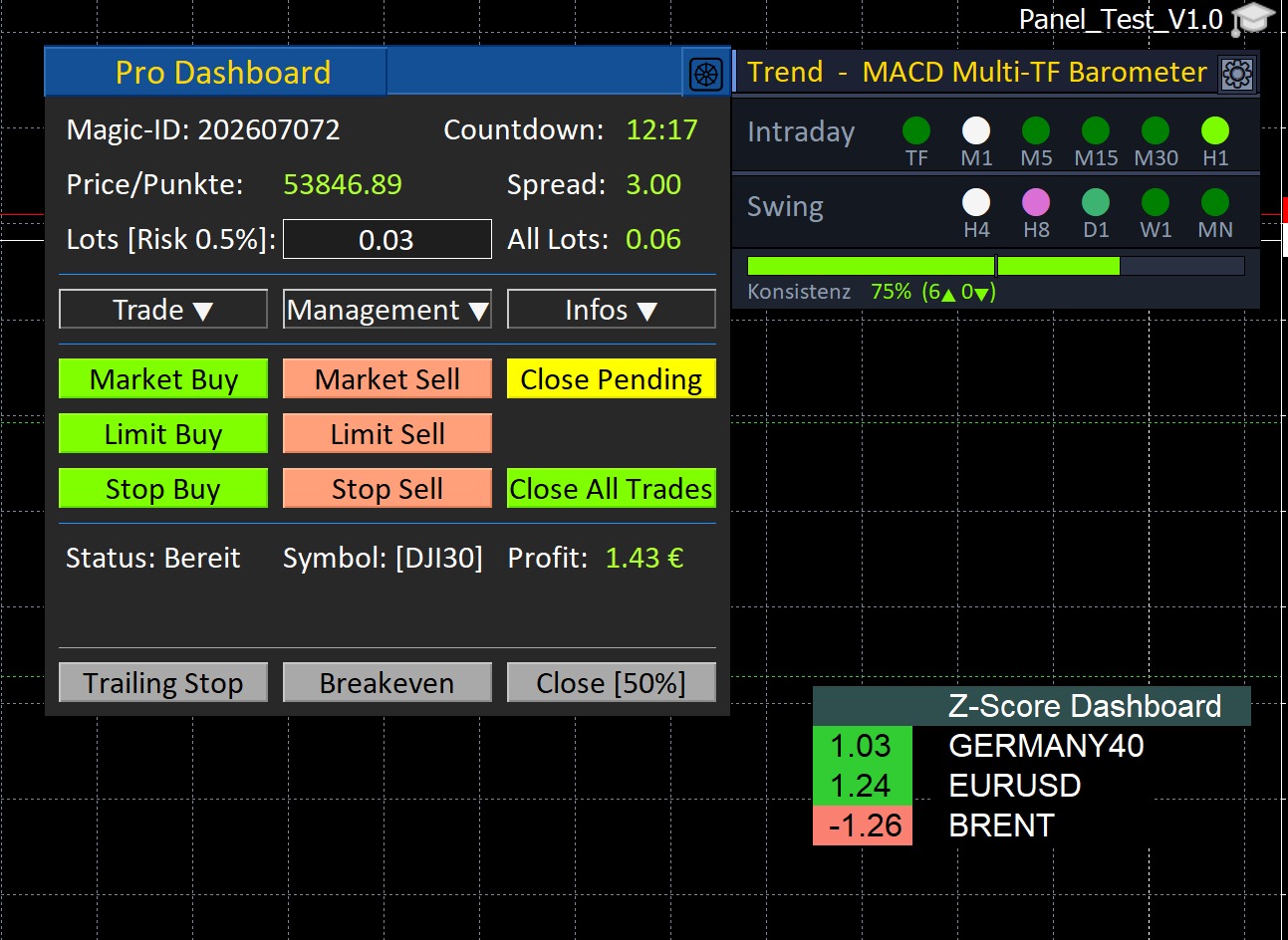Screen dimensions: 1288x940
Task: Click the H8 swing indicator dot
Action: click(x=1036, y=202)
